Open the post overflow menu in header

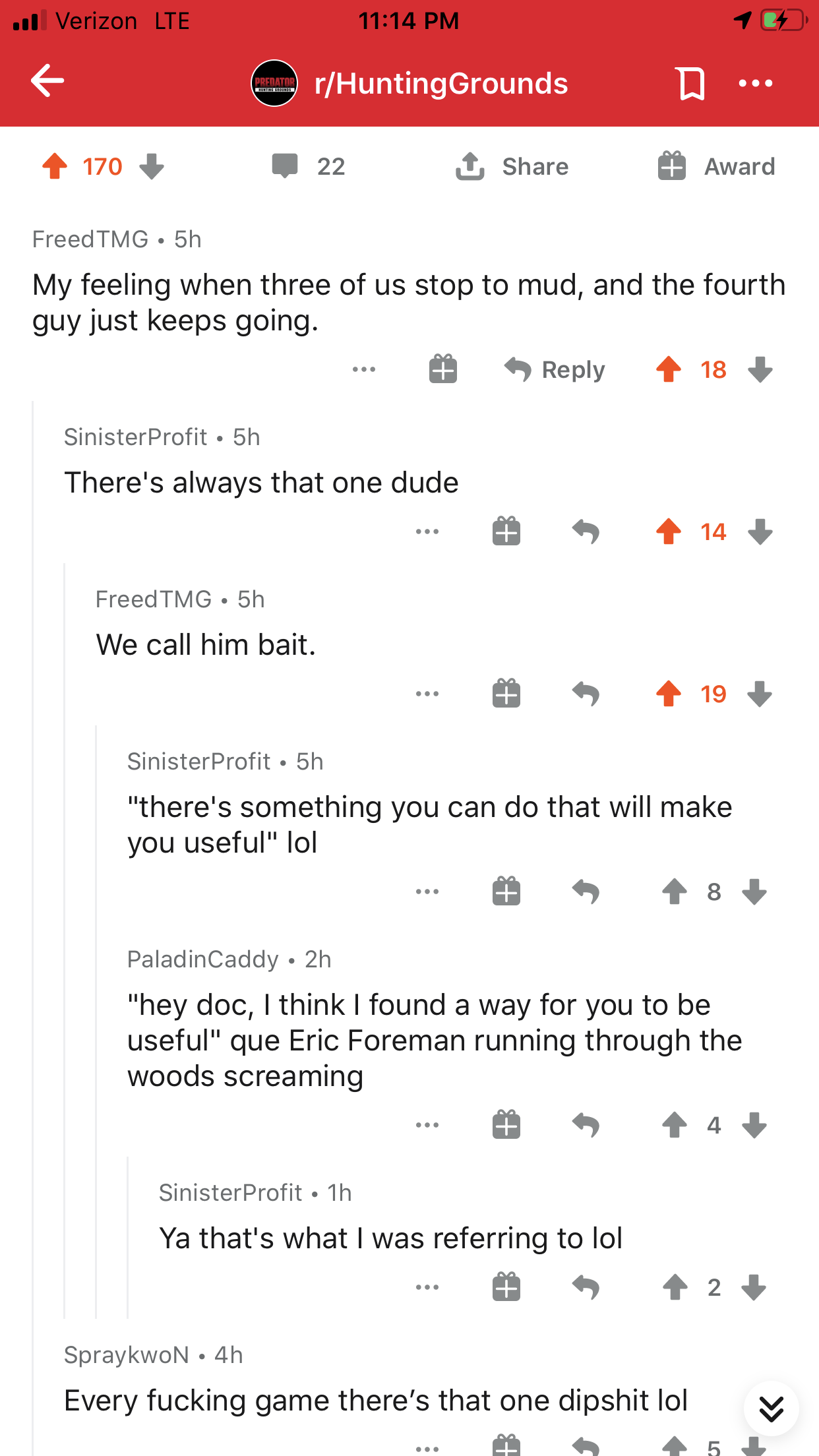pos(755,83)
